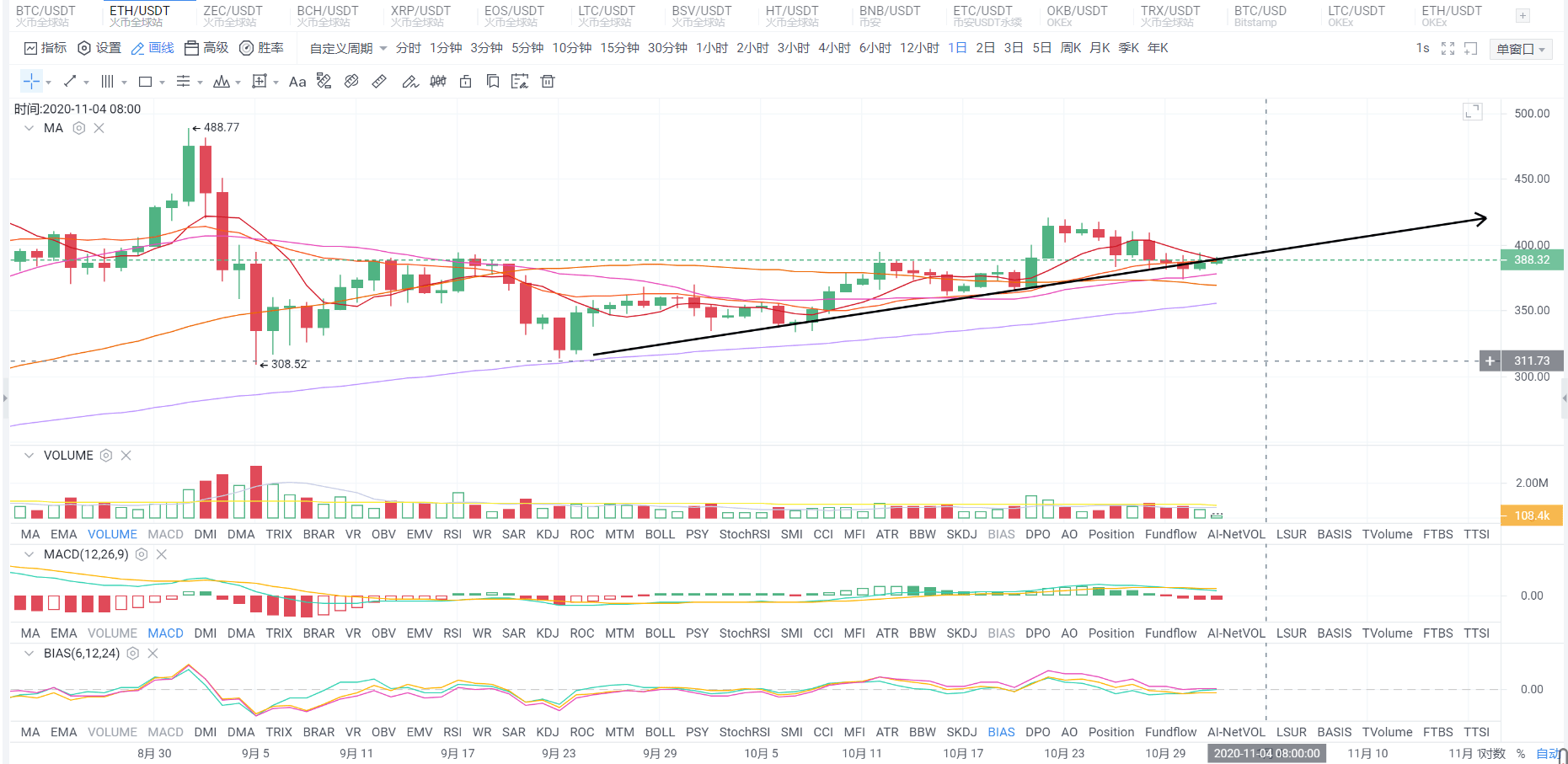The height and width of the screenshot is (764, 1568).
Task: Toggle the BOLL indicator under the BIAS panel
Action: tap(660, 732)
